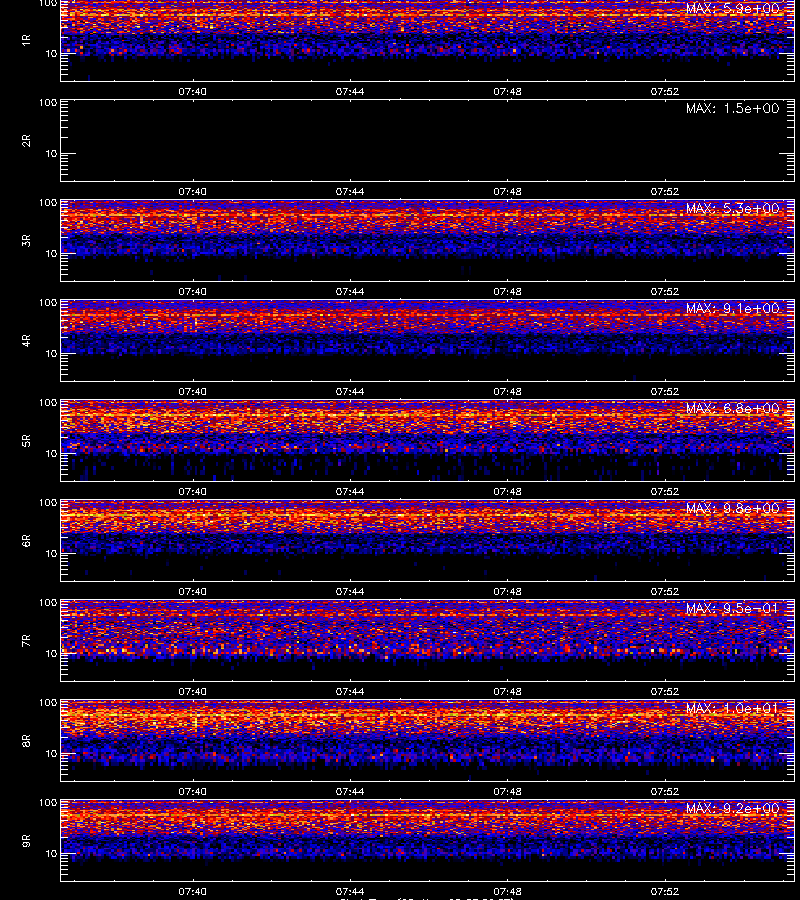
Task: Select the 'MAX: 9.1e+00' text in 4R panel
Action: tap(732, 308)
